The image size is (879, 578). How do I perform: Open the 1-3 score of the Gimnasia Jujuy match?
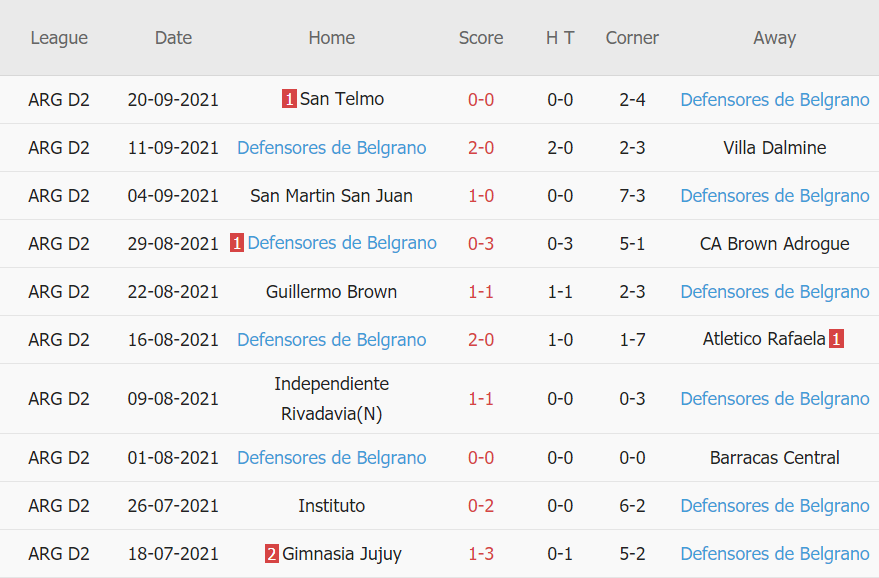tap(481, 554)
